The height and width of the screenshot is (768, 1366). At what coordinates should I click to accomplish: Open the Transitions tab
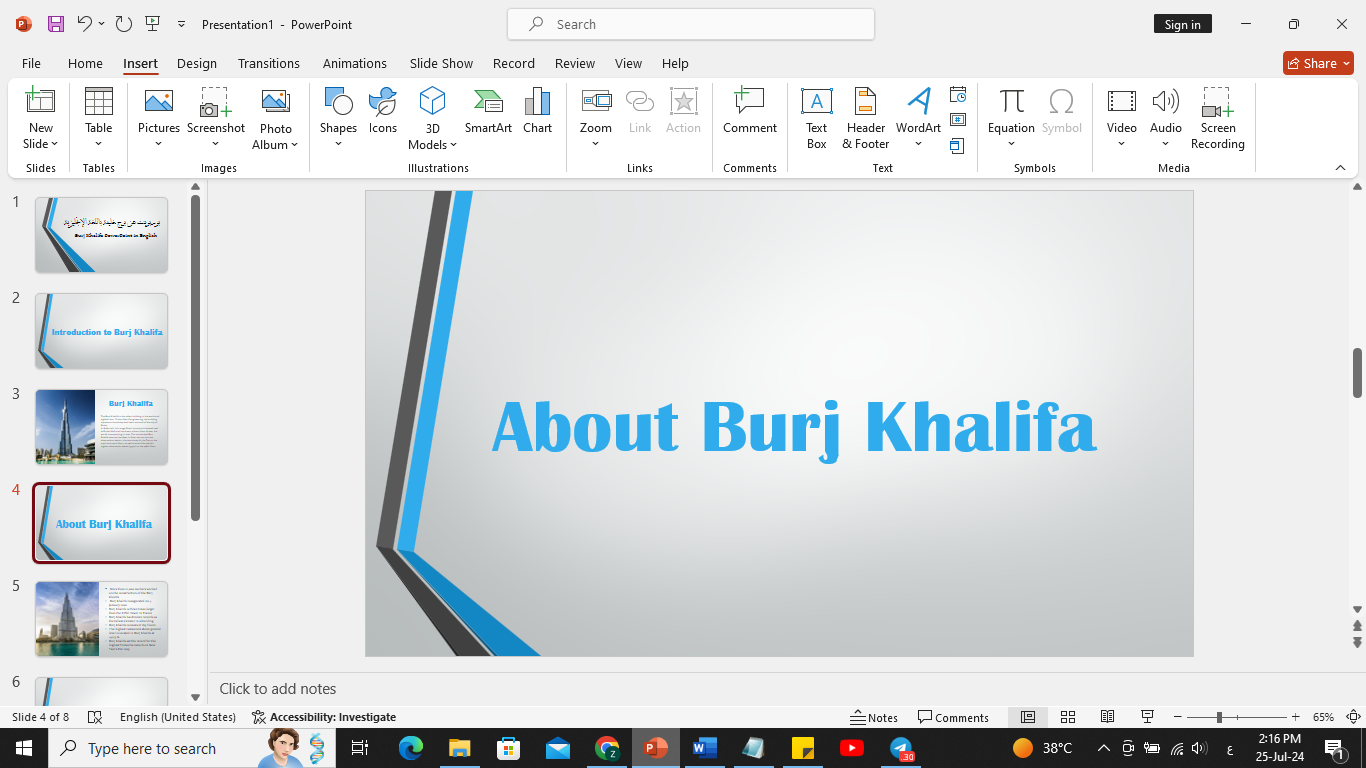pos(269,63)
